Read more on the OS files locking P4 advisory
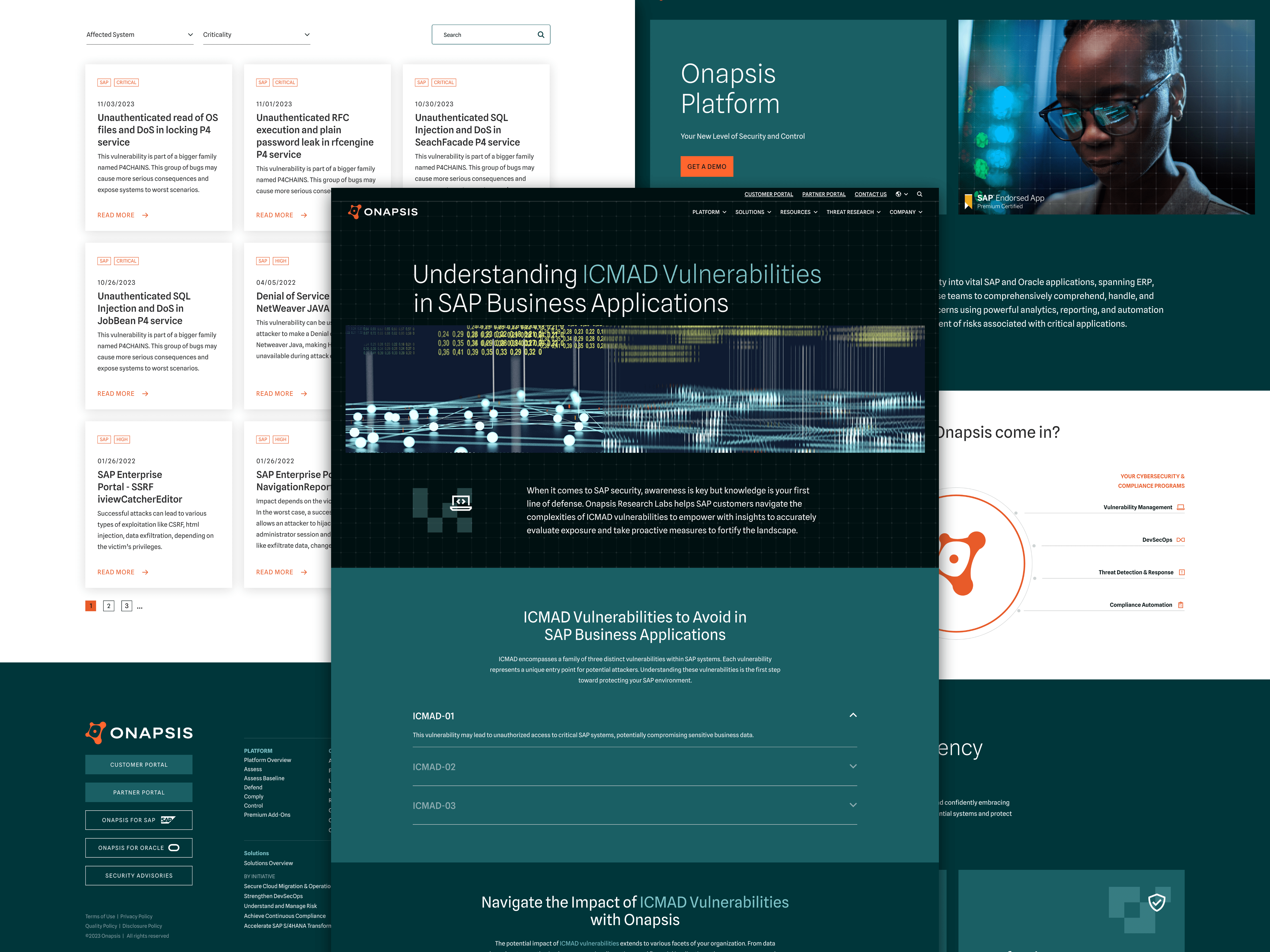The image size is (1270, 952). tap(123, 215)
